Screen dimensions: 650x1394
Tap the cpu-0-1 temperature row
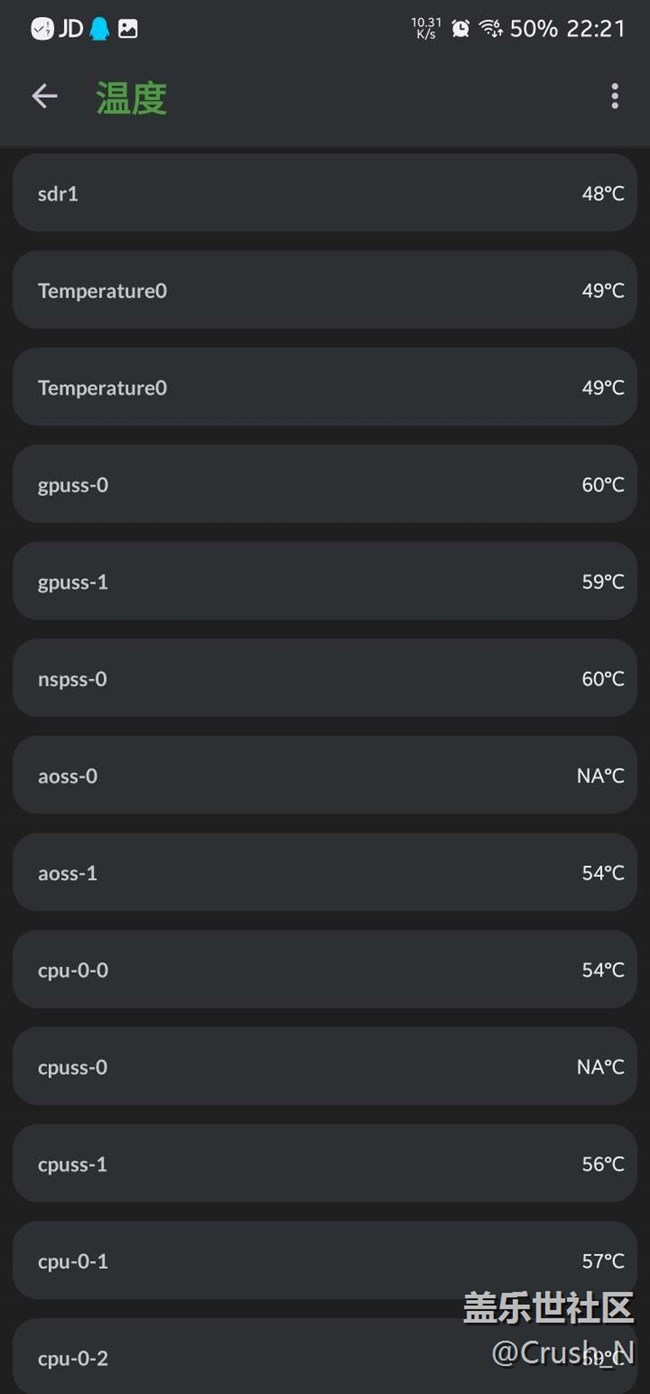pos(324,1260)
